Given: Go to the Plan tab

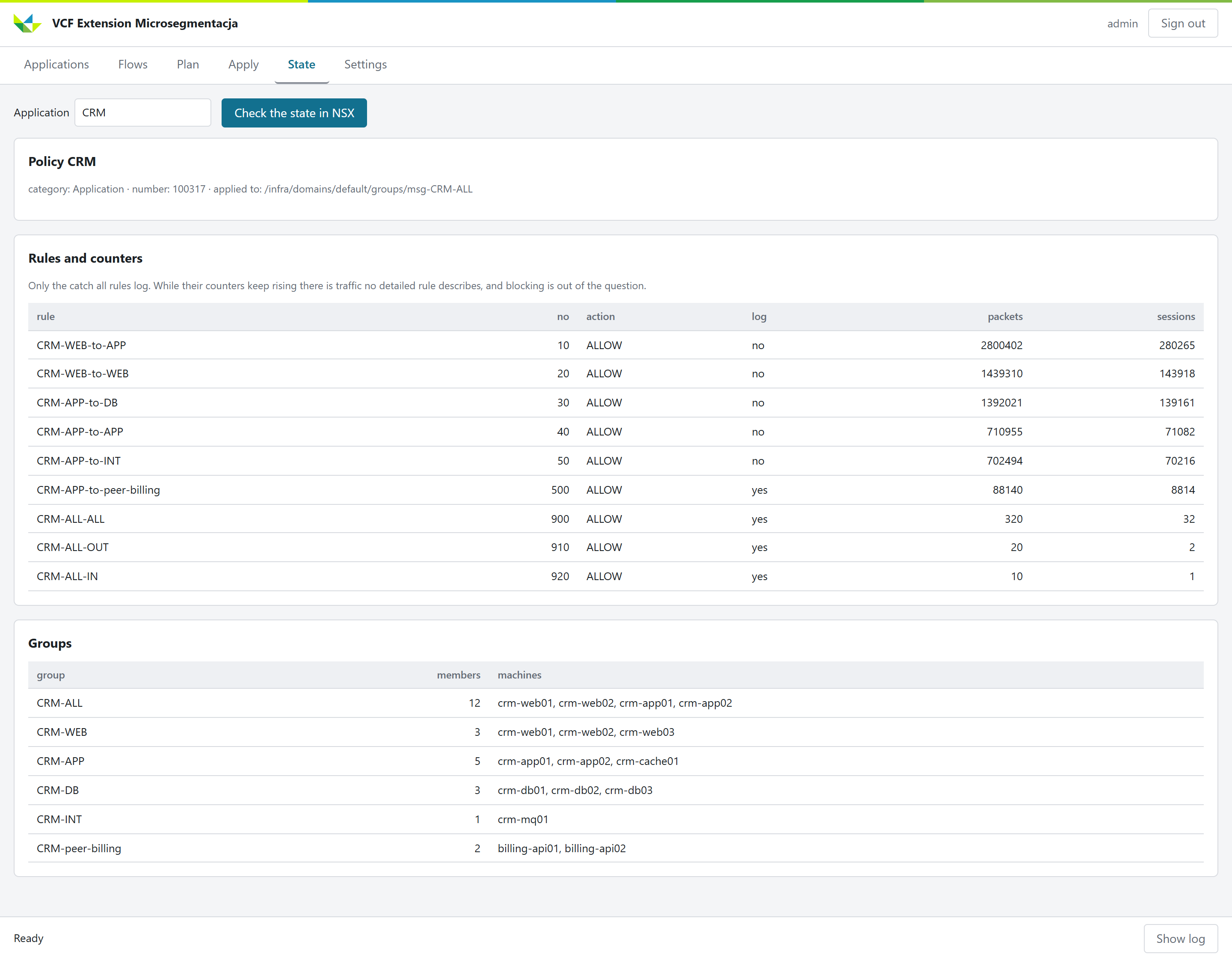Looking at the screenshot, I should 188,64.
